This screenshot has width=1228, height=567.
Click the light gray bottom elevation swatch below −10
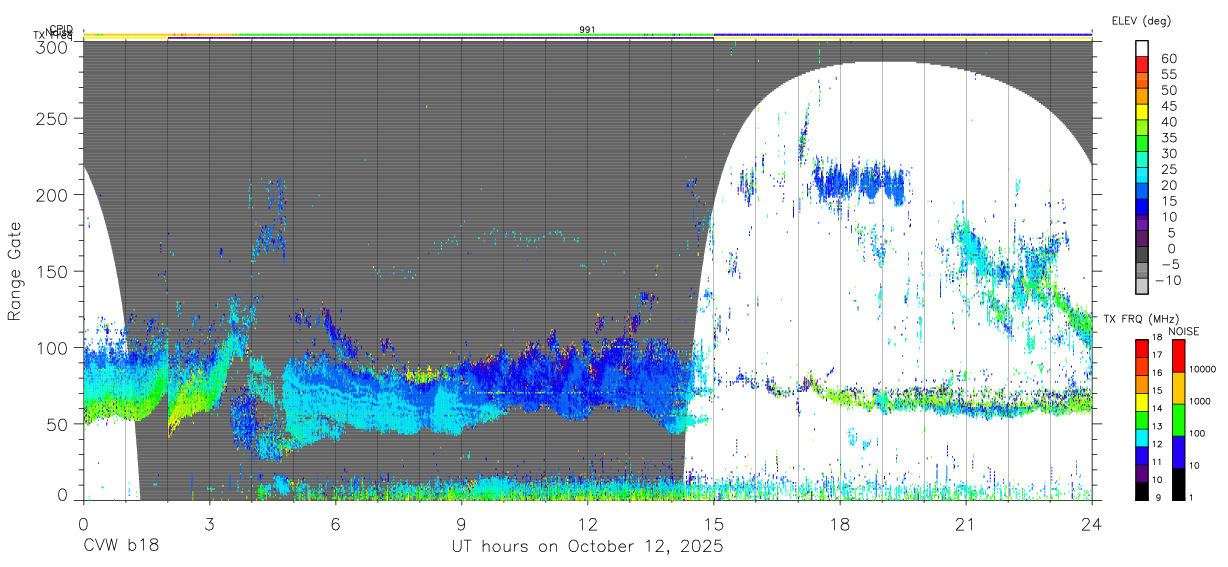pos(1143,286)
